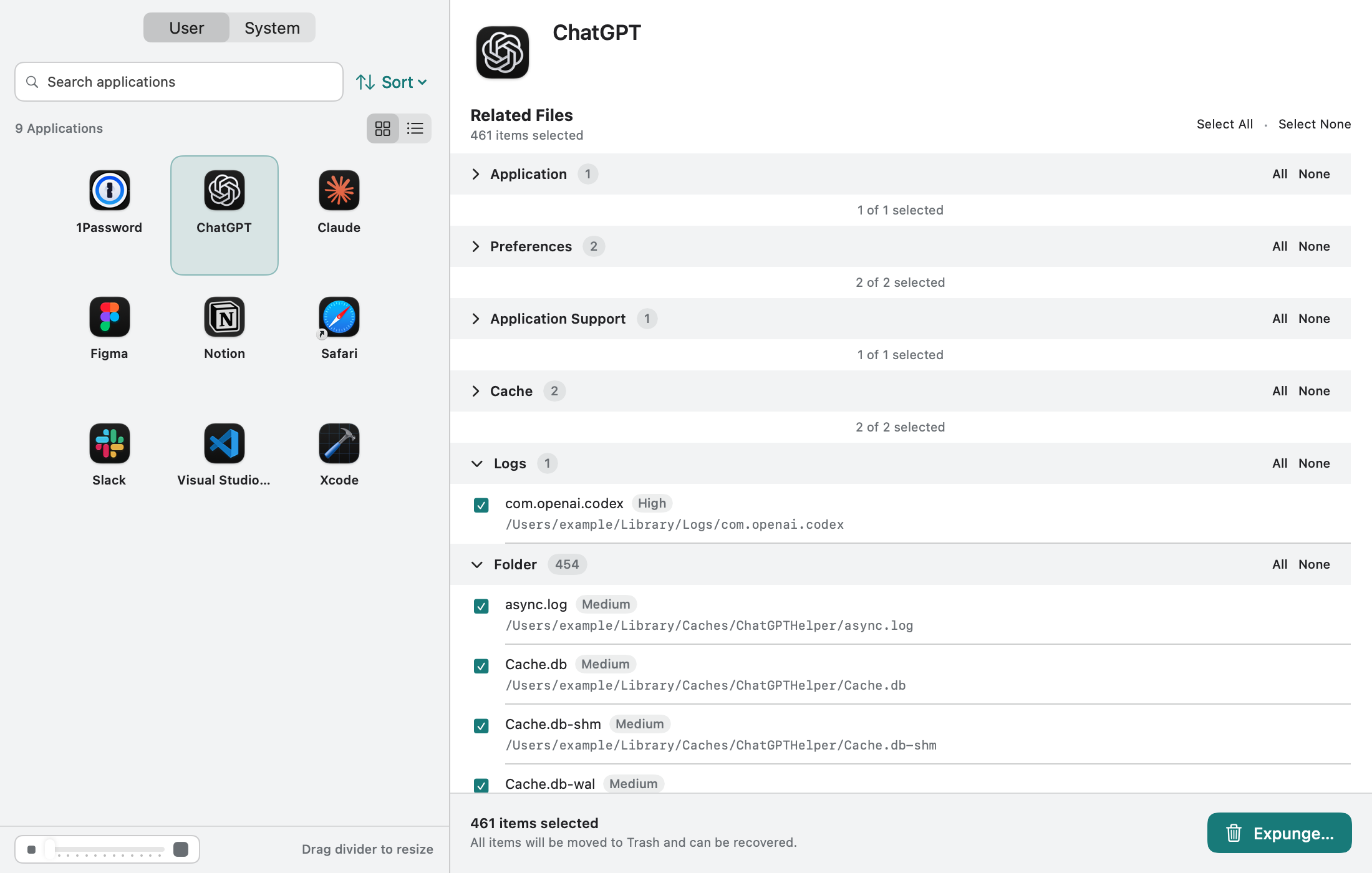Select All in Application Support section

point(1280,319)
